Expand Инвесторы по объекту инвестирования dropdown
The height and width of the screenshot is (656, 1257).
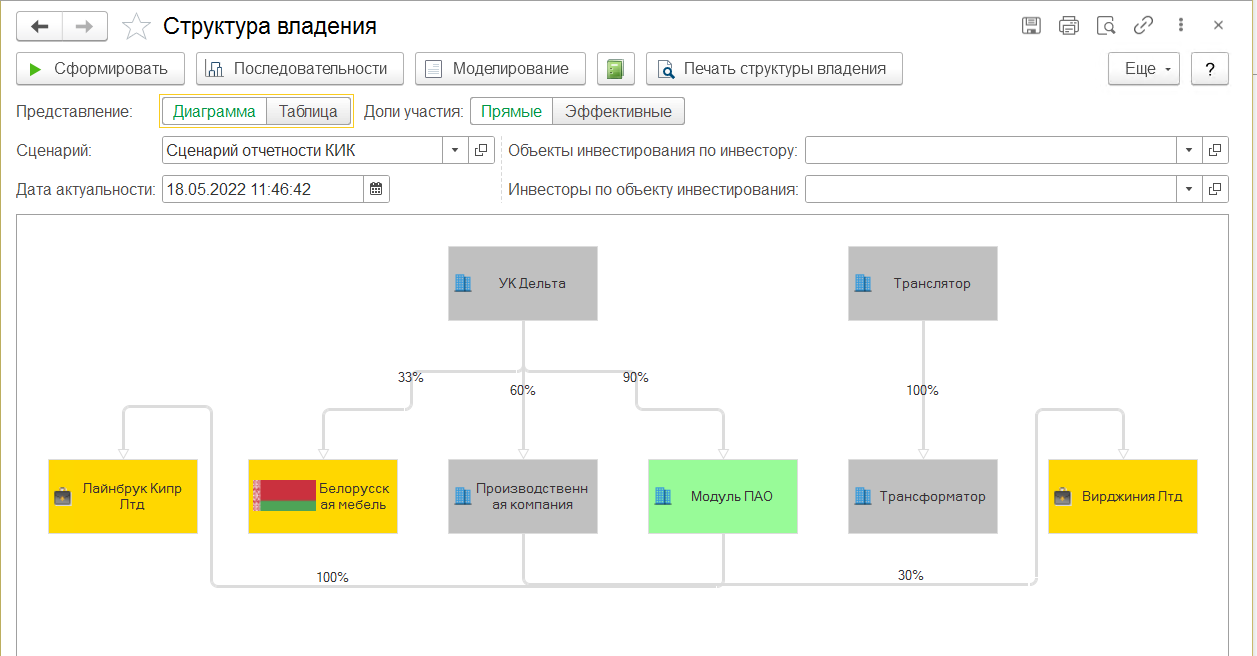click(x=1189, y=189)
